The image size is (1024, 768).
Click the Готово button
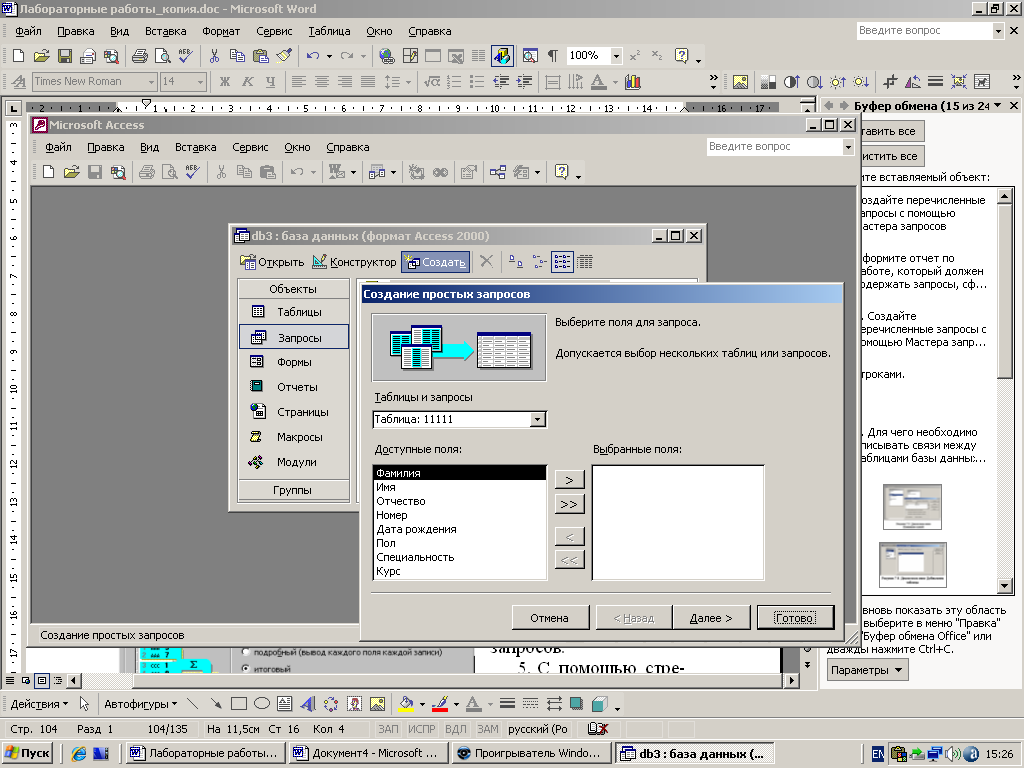click(x=795, y=618)
